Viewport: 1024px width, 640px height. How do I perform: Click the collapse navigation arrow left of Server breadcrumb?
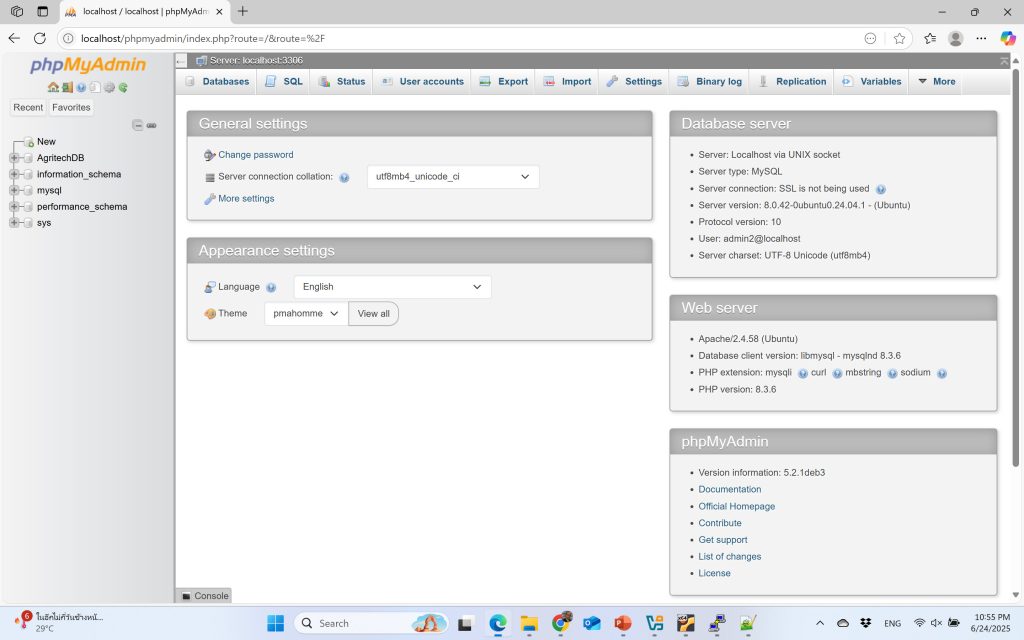coord(182,61)
